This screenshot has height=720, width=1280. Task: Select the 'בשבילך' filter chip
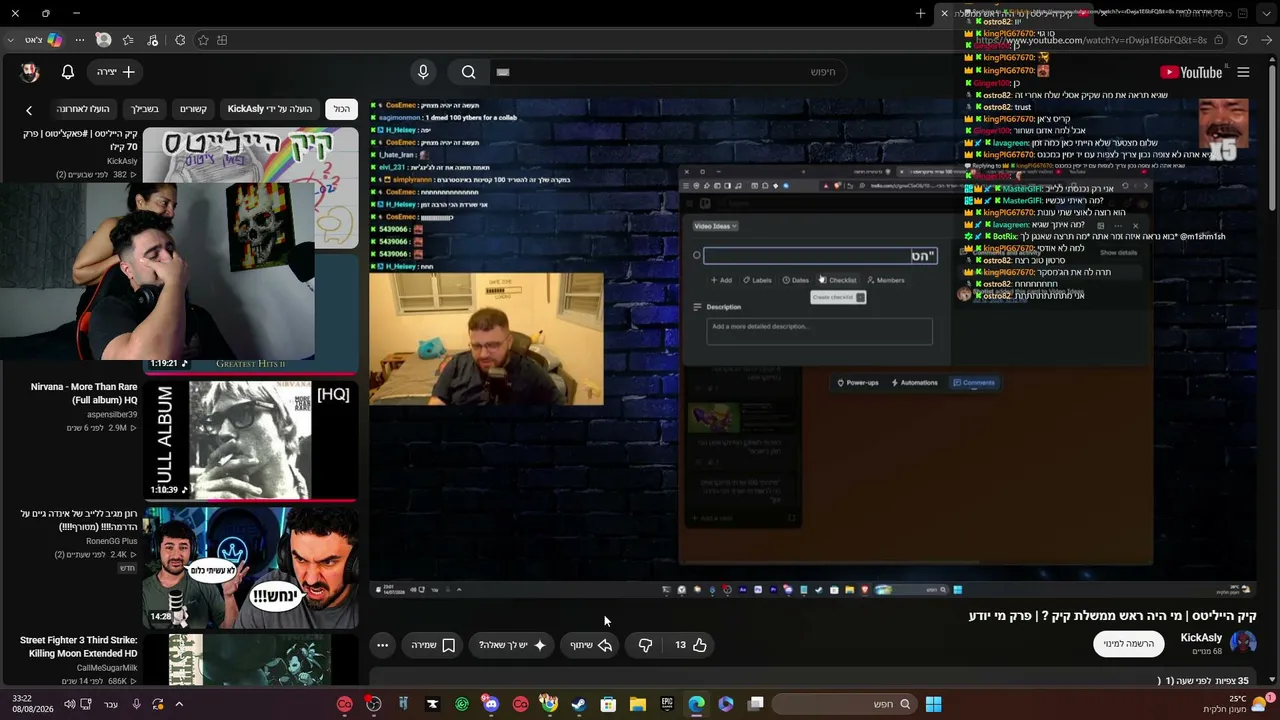[x=144, y=109]
